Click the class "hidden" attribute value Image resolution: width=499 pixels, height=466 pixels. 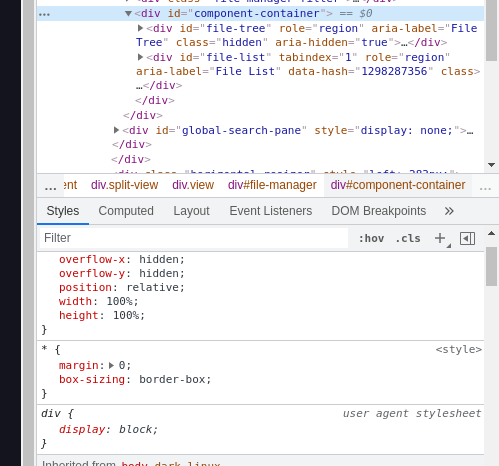tap(242, 43)
